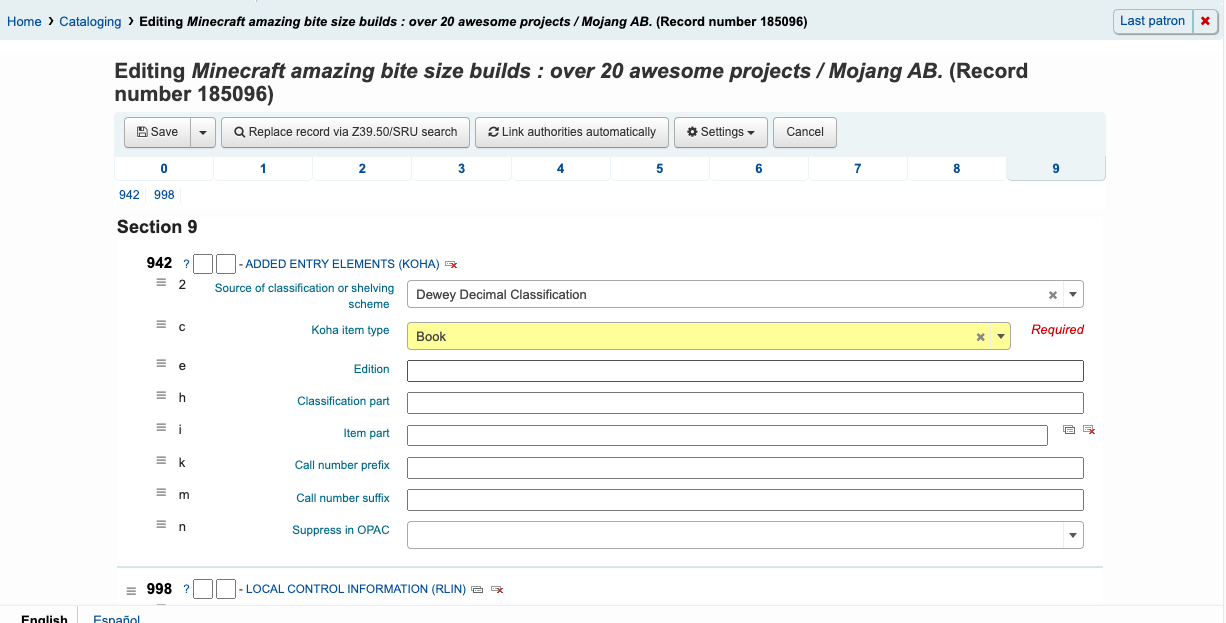Focus the 998 second indicator box
Viewport: 1226px width, 623px height.
click(226, 589)
